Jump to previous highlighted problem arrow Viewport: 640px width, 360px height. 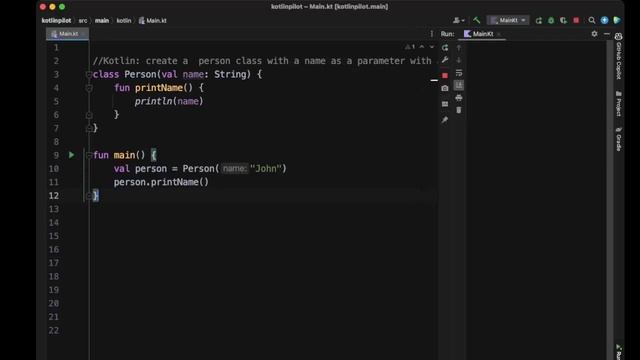pos(422,47)
